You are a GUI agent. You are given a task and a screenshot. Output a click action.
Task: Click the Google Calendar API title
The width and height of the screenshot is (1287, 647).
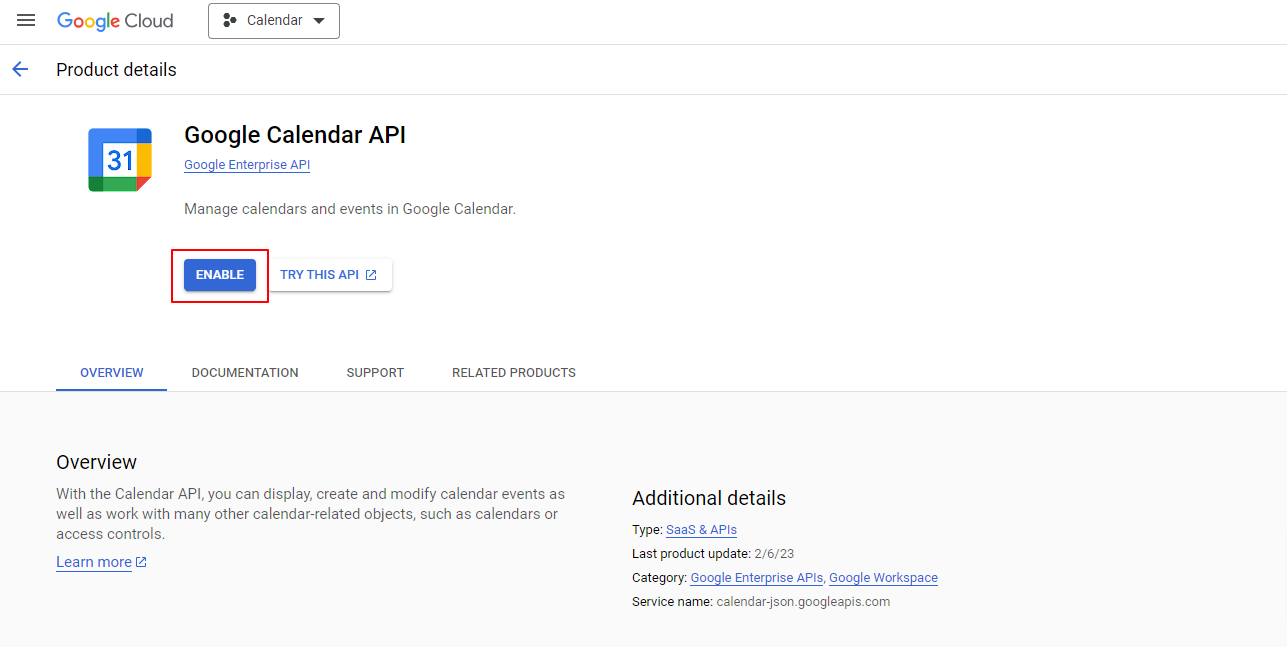point(295,135)
